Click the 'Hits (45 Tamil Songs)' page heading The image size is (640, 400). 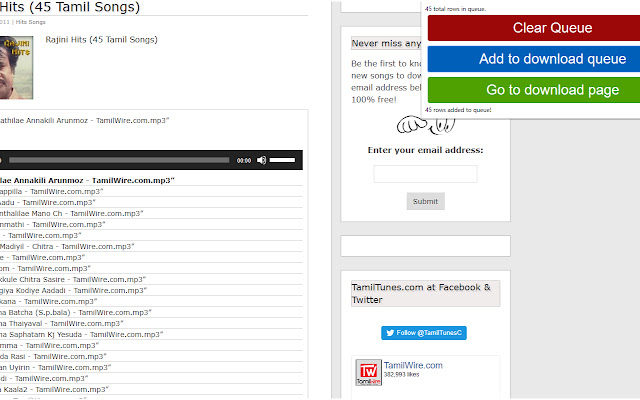tap(70, 7)
